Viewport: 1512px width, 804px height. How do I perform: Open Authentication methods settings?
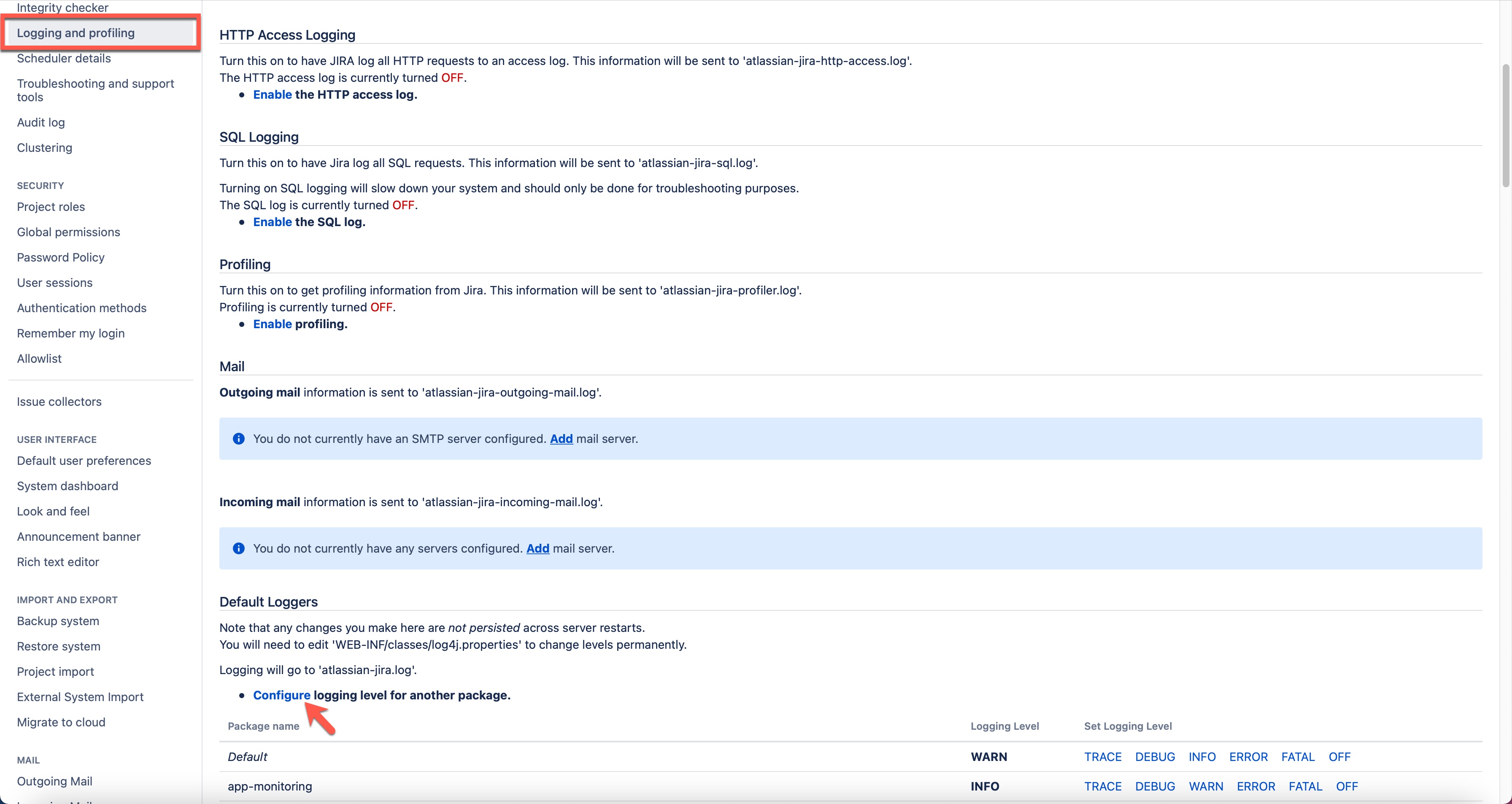click(x=81, y=308)
